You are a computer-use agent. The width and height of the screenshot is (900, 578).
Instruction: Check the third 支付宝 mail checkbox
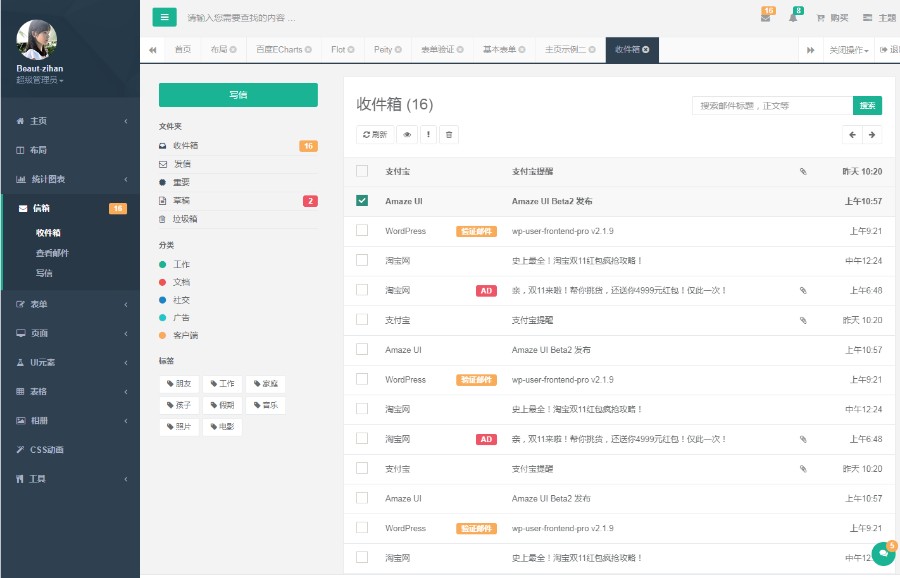click(362, 468)
